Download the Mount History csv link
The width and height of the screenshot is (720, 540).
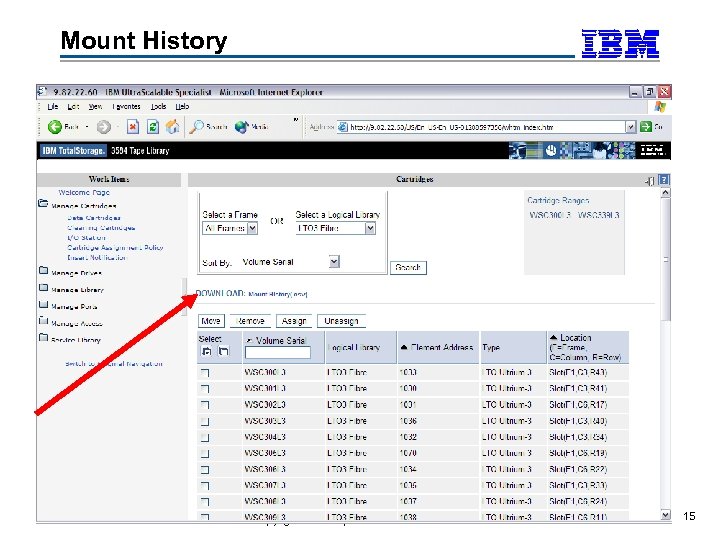278,294
